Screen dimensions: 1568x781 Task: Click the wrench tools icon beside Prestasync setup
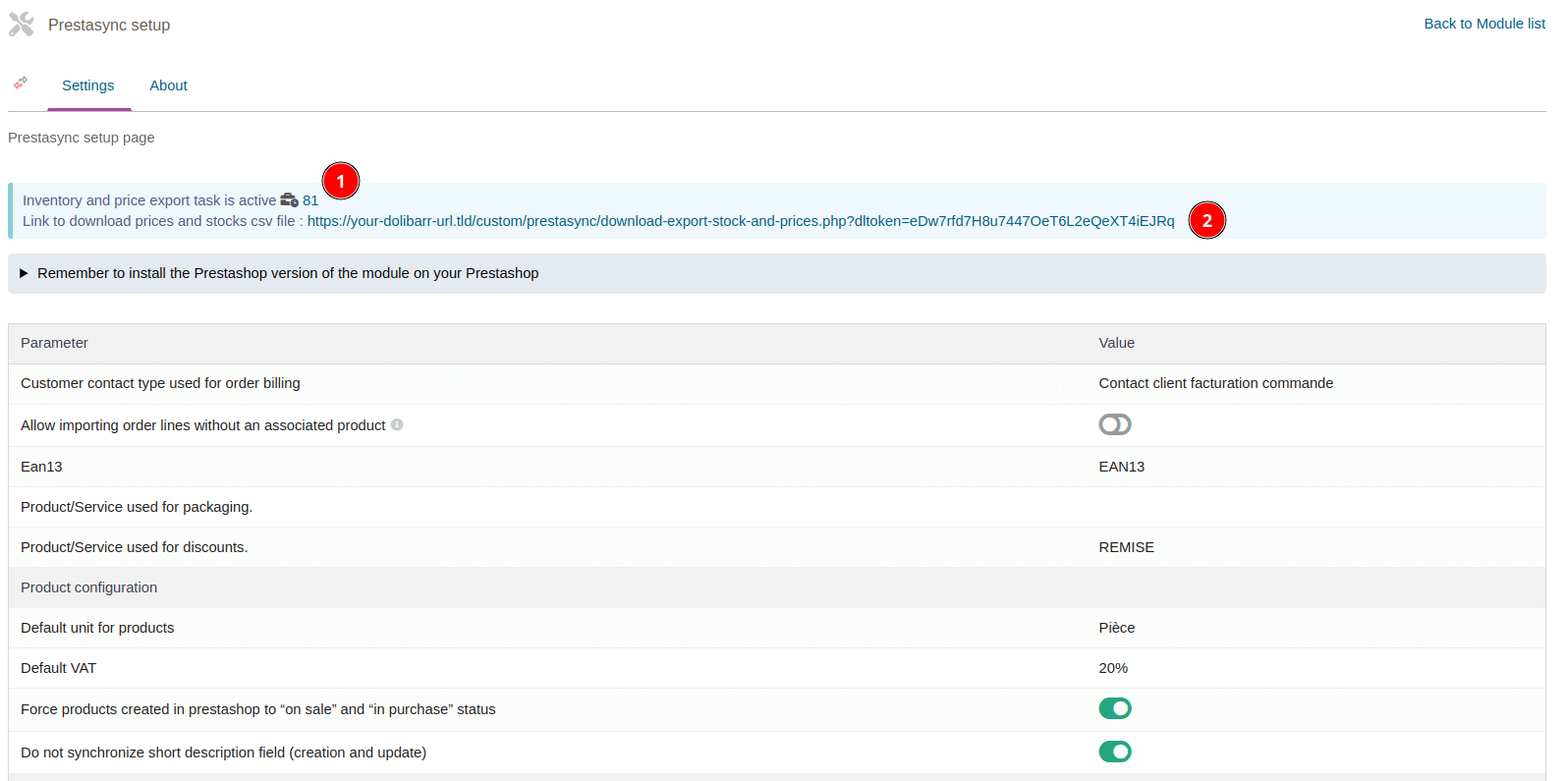pyautogui.click(x=22, y=25)
